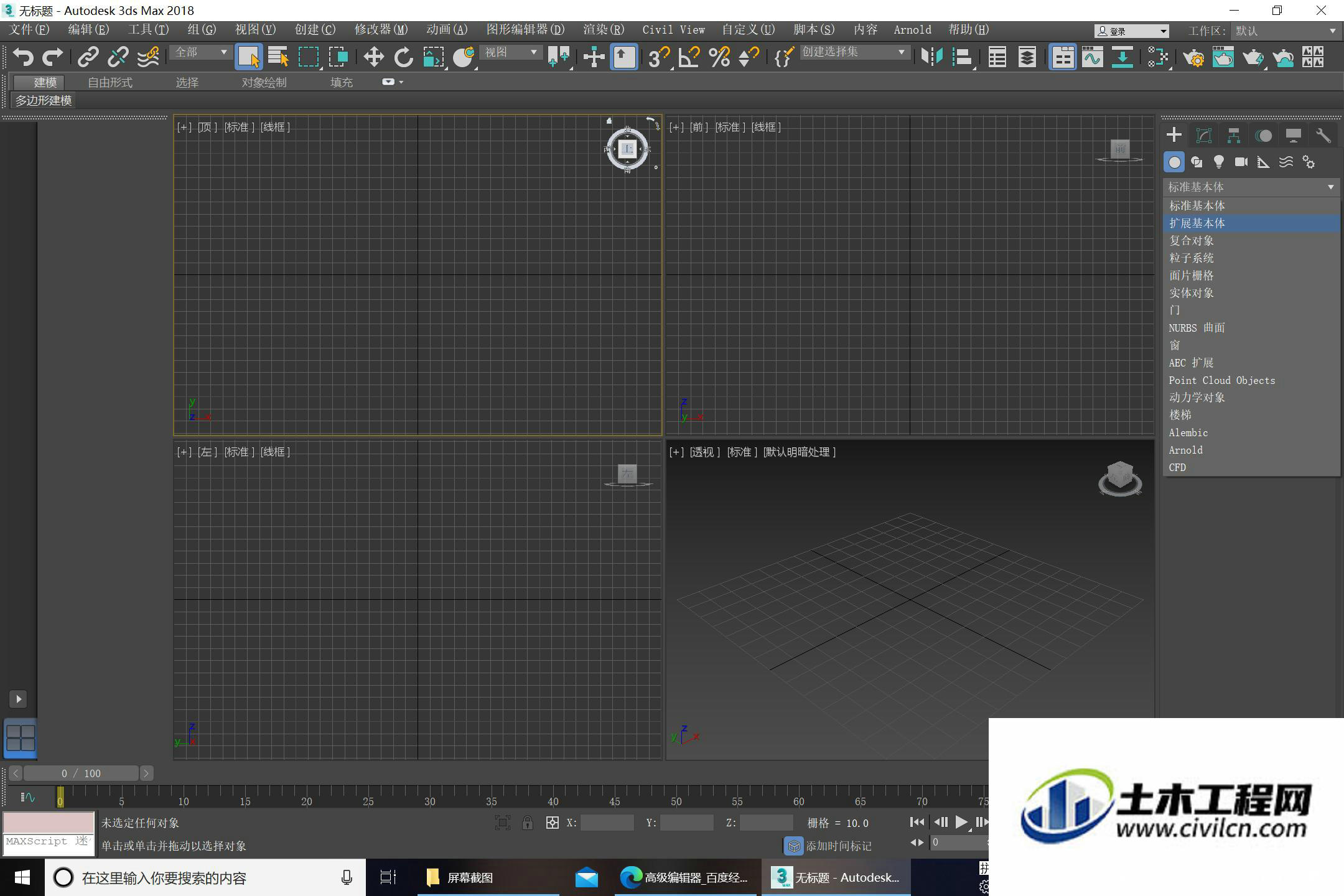Expand the left scene explorer panel arrow
The height and width of the screenshot is (896, 1344).
(18, 699)
